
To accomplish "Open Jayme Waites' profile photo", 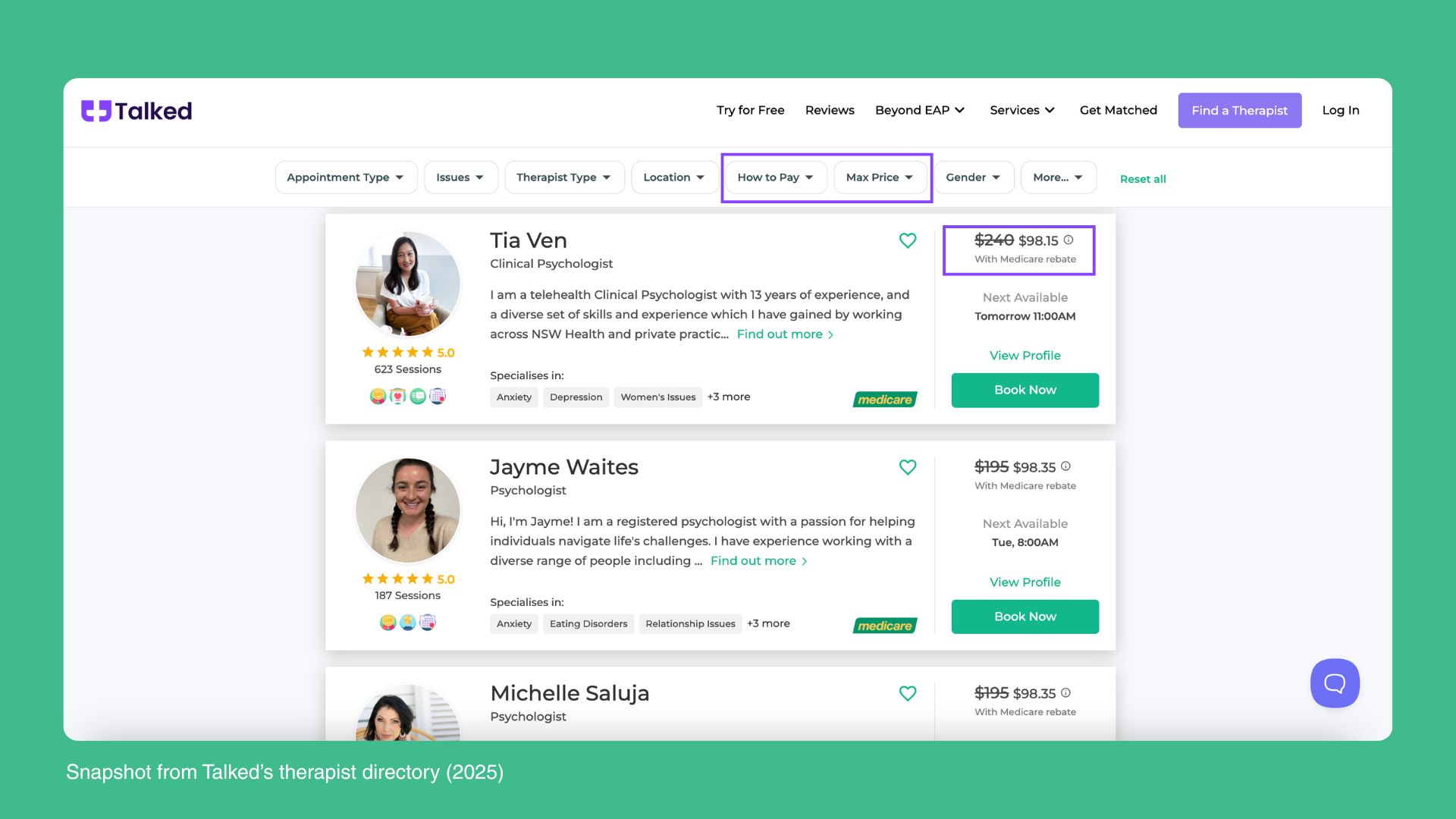I will pyautogui.click(x=408, y=510).
